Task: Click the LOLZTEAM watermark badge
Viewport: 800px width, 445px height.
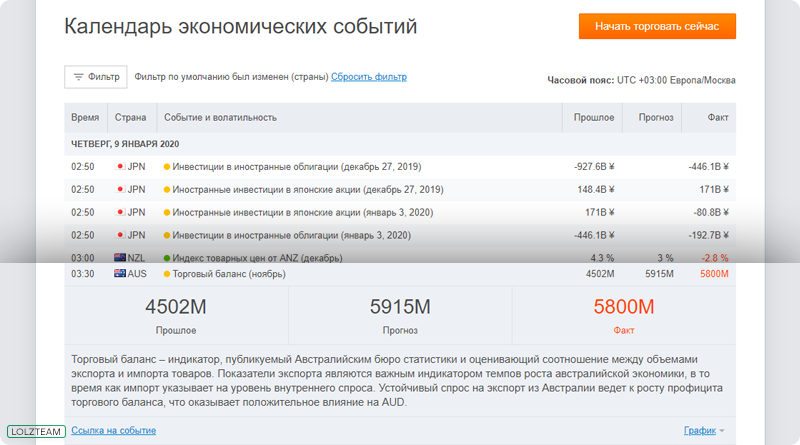Action: [36, 431]
